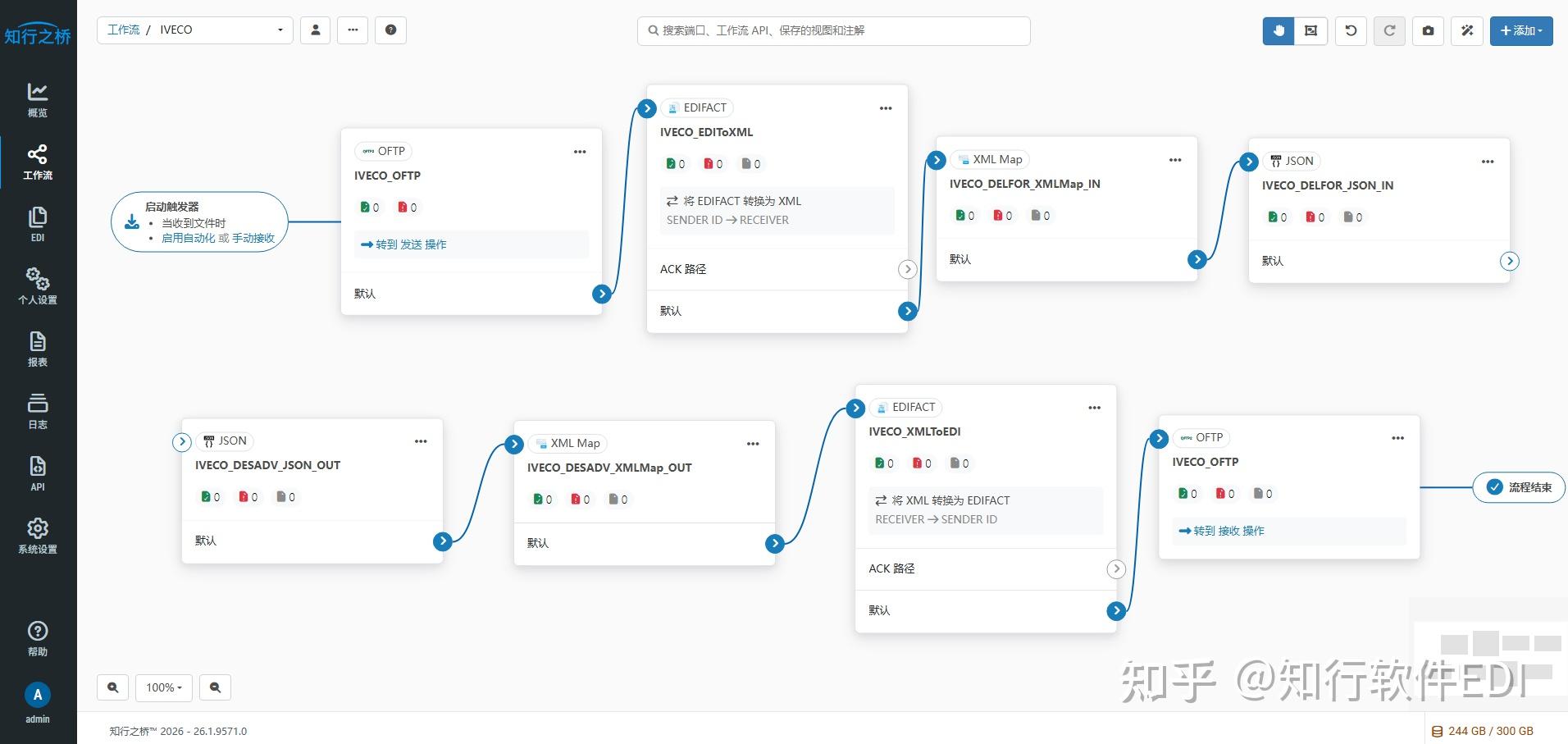Click the 244 GB / 300 GB storage indicator

coord(1483,731)
